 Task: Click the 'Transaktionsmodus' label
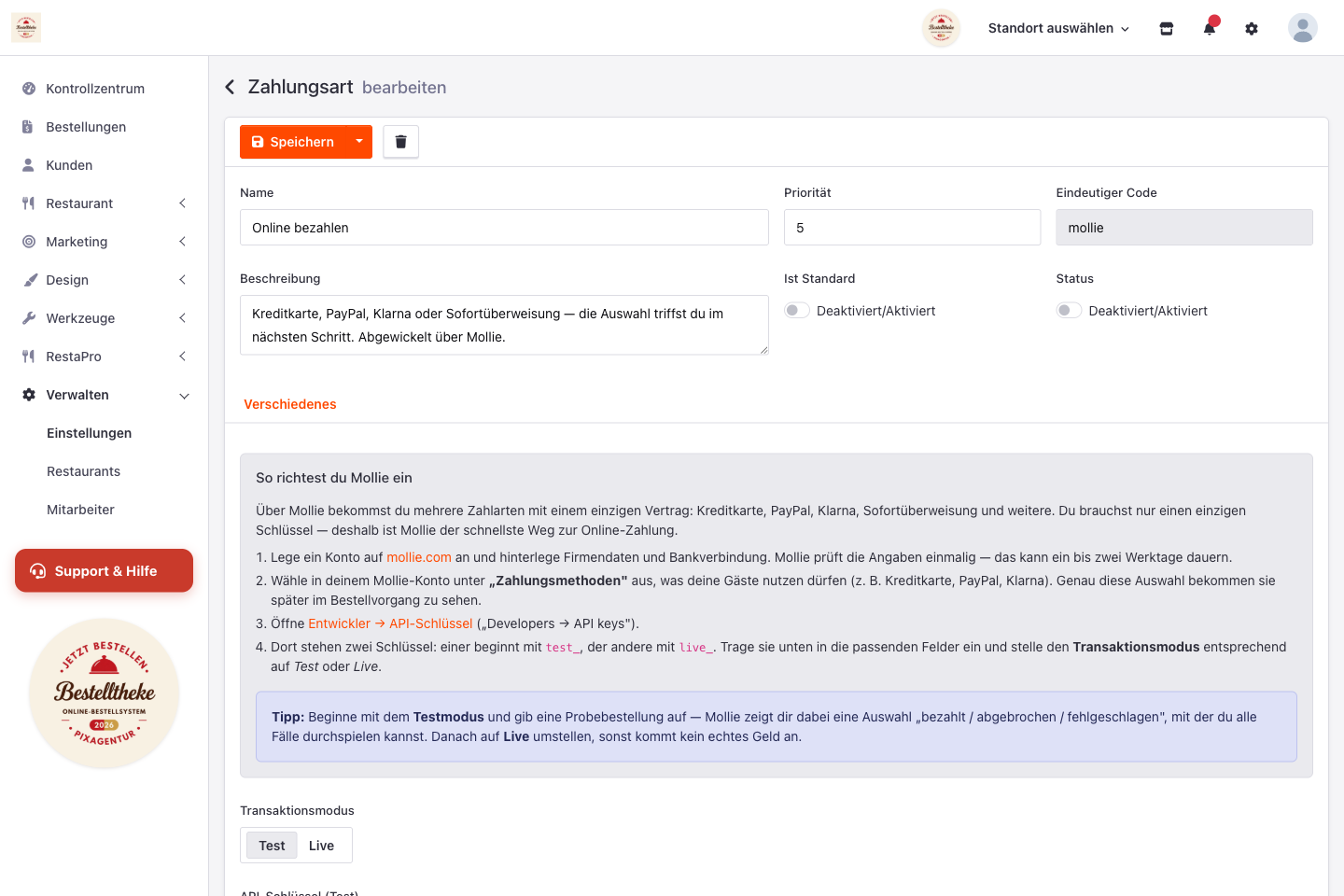click(x=297, y=810)
